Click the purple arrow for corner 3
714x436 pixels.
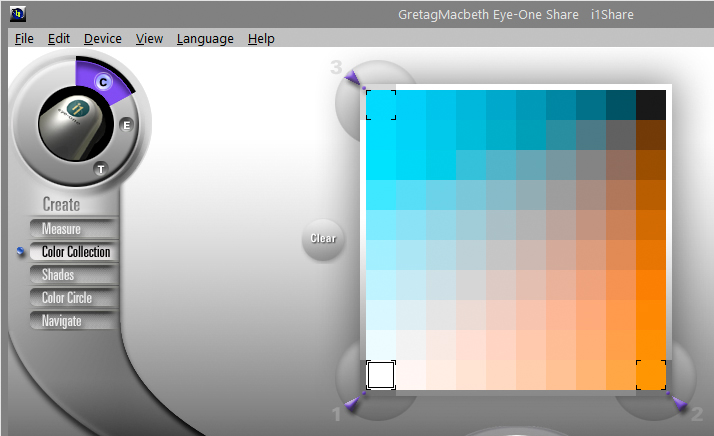(x=353, y=77)
